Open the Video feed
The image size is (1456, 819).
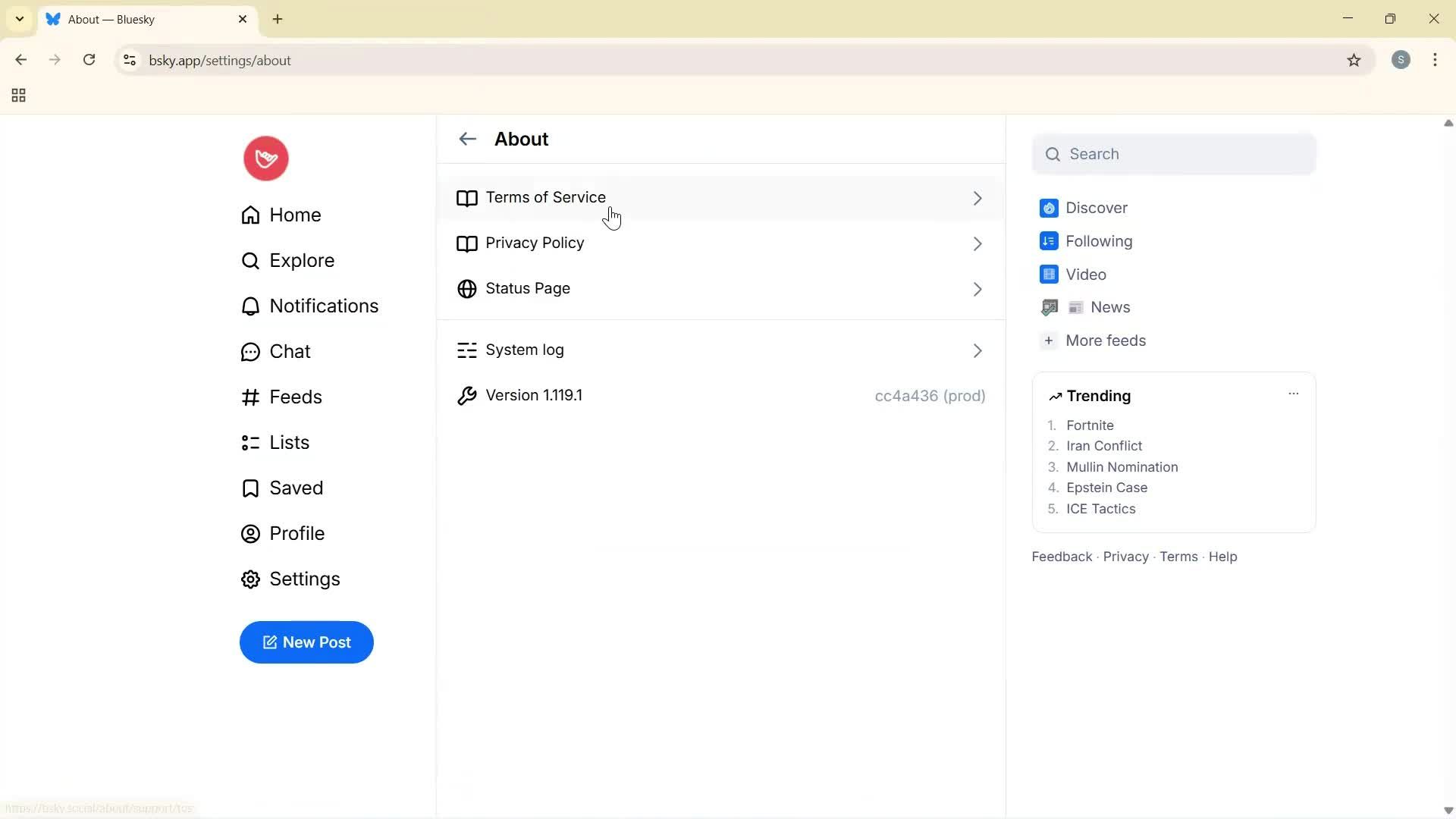(1087, 275)
